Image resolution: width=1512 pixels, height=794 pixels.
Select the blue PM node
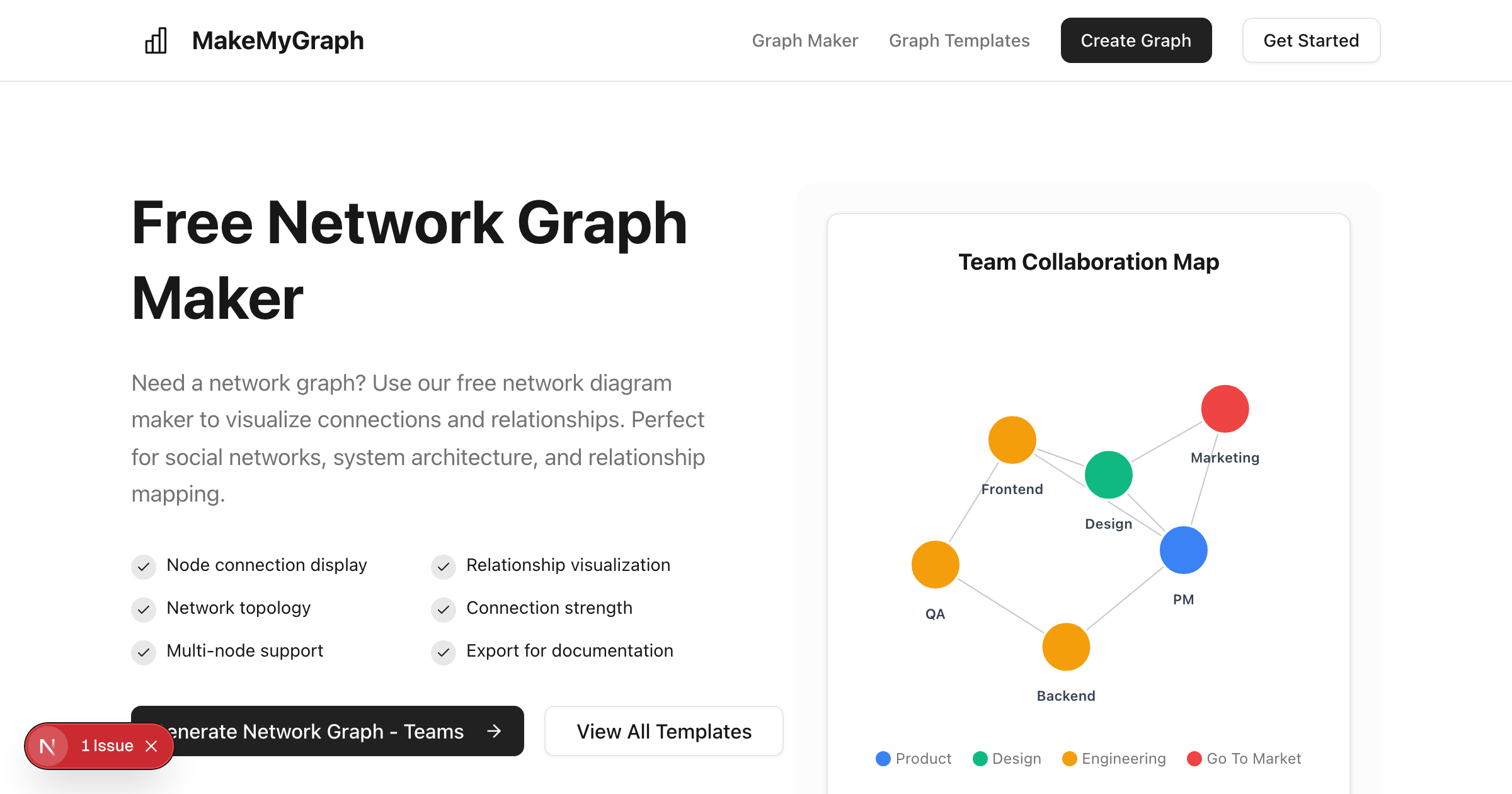pyautogui.click(x=1184, y=550)
